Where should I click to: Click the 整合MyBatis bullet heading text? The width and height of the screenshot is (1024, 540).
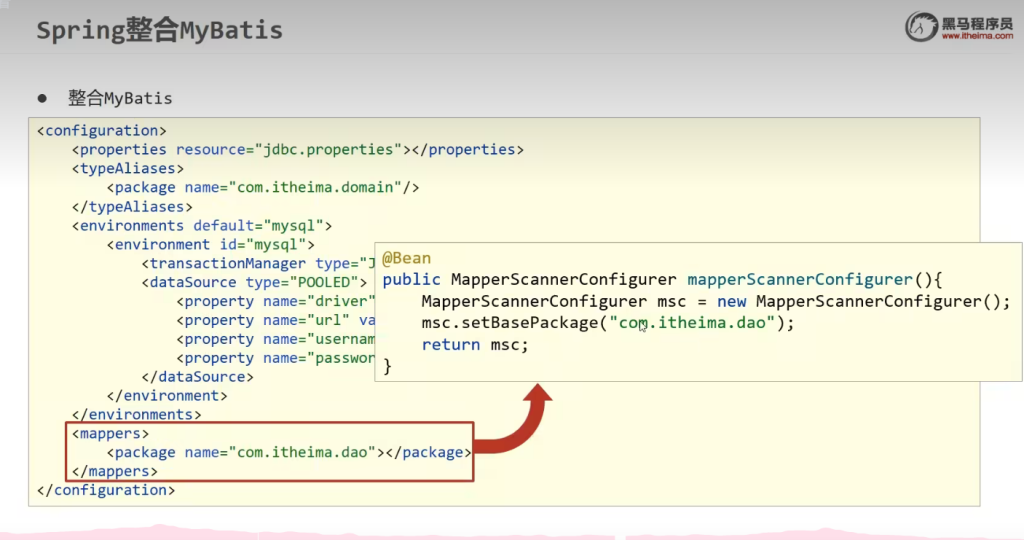point(120,98)
